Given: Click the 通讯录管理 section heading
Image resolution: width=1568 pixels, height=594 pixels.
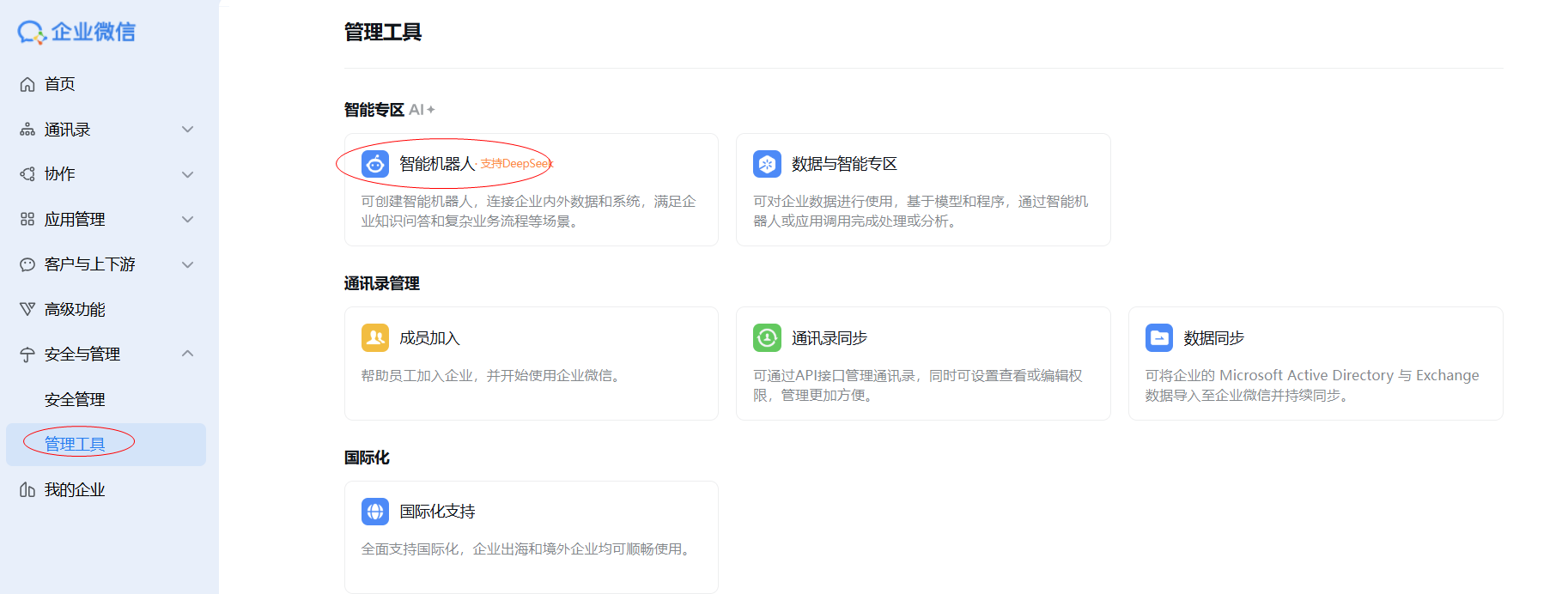Looking at the screenshot, I should [382, 283].
